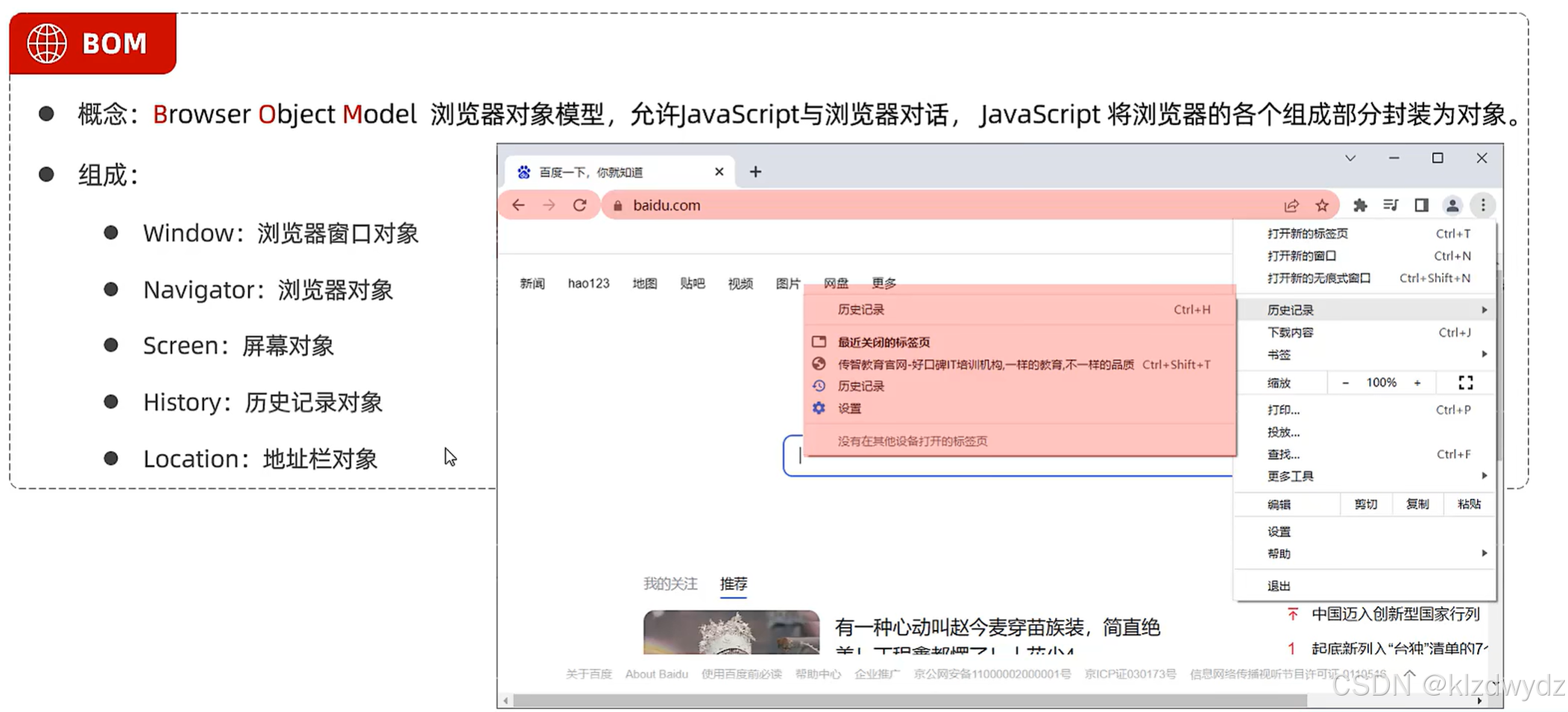Expand the 书签 submenu

pyautogui.click(x=1484, y=354)
